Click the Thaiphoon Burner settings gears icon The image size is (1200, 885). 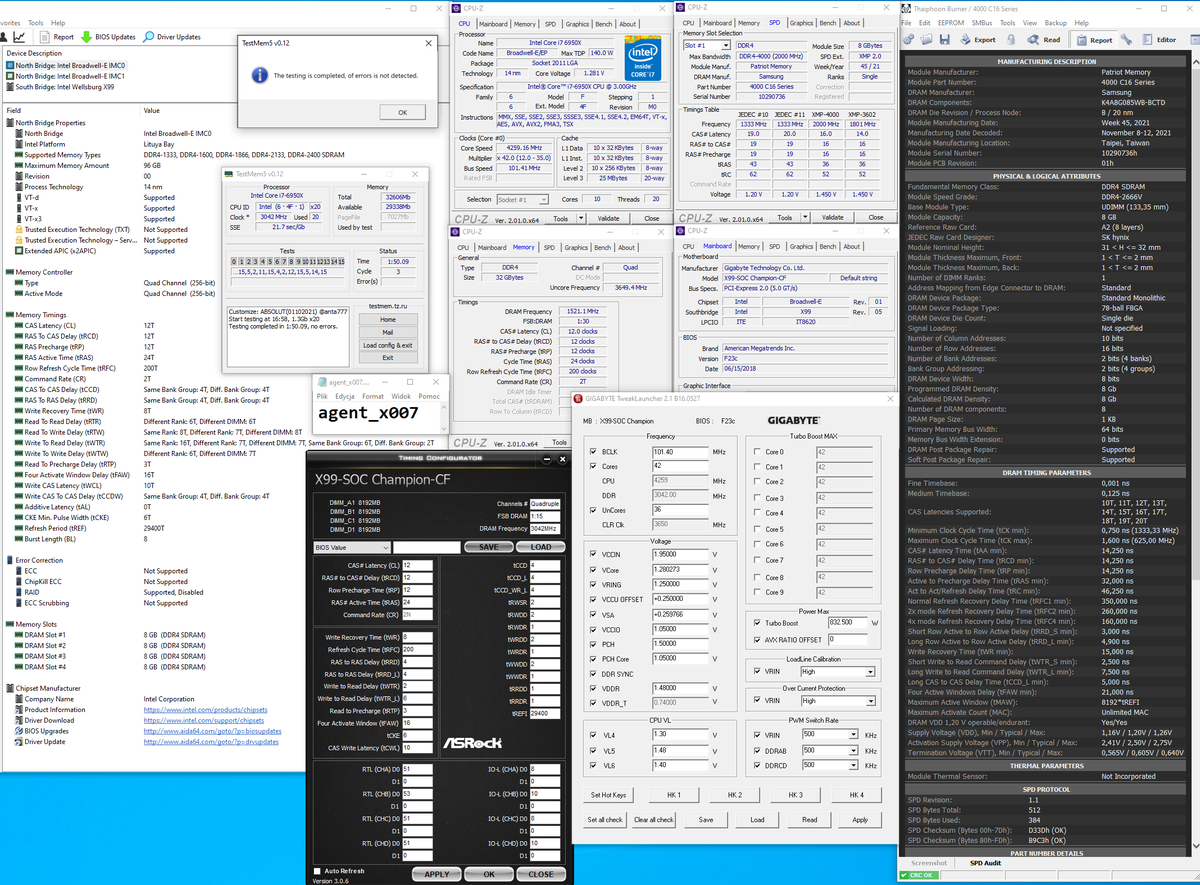coord(908,39)
